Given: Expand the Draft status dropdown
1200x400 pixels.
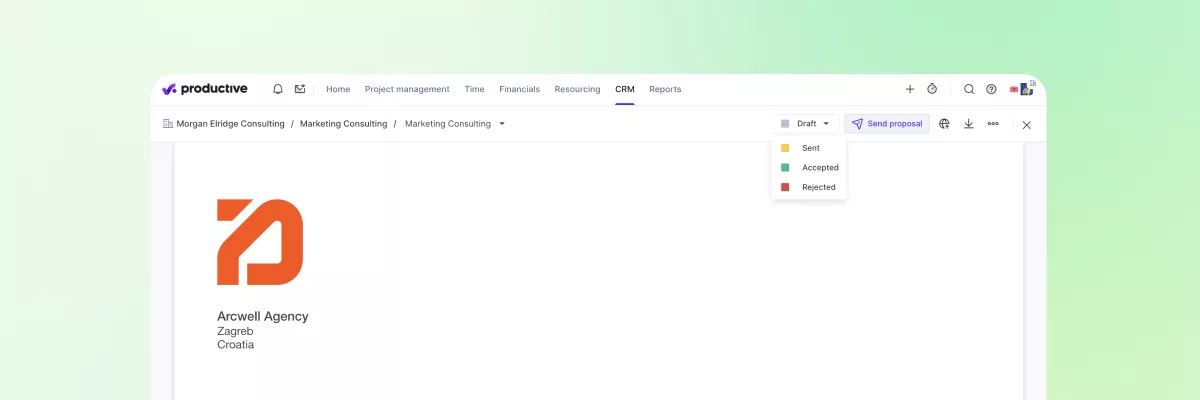Looking at the screenshot, I should (x=805, y=124).
